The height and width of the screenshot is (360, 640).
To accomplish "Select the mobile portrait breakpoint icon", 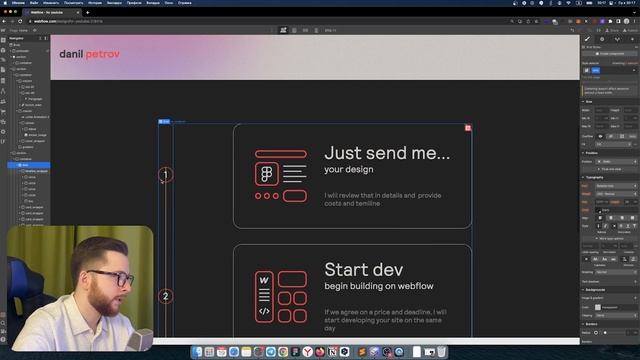I will (x=316, y=30).
